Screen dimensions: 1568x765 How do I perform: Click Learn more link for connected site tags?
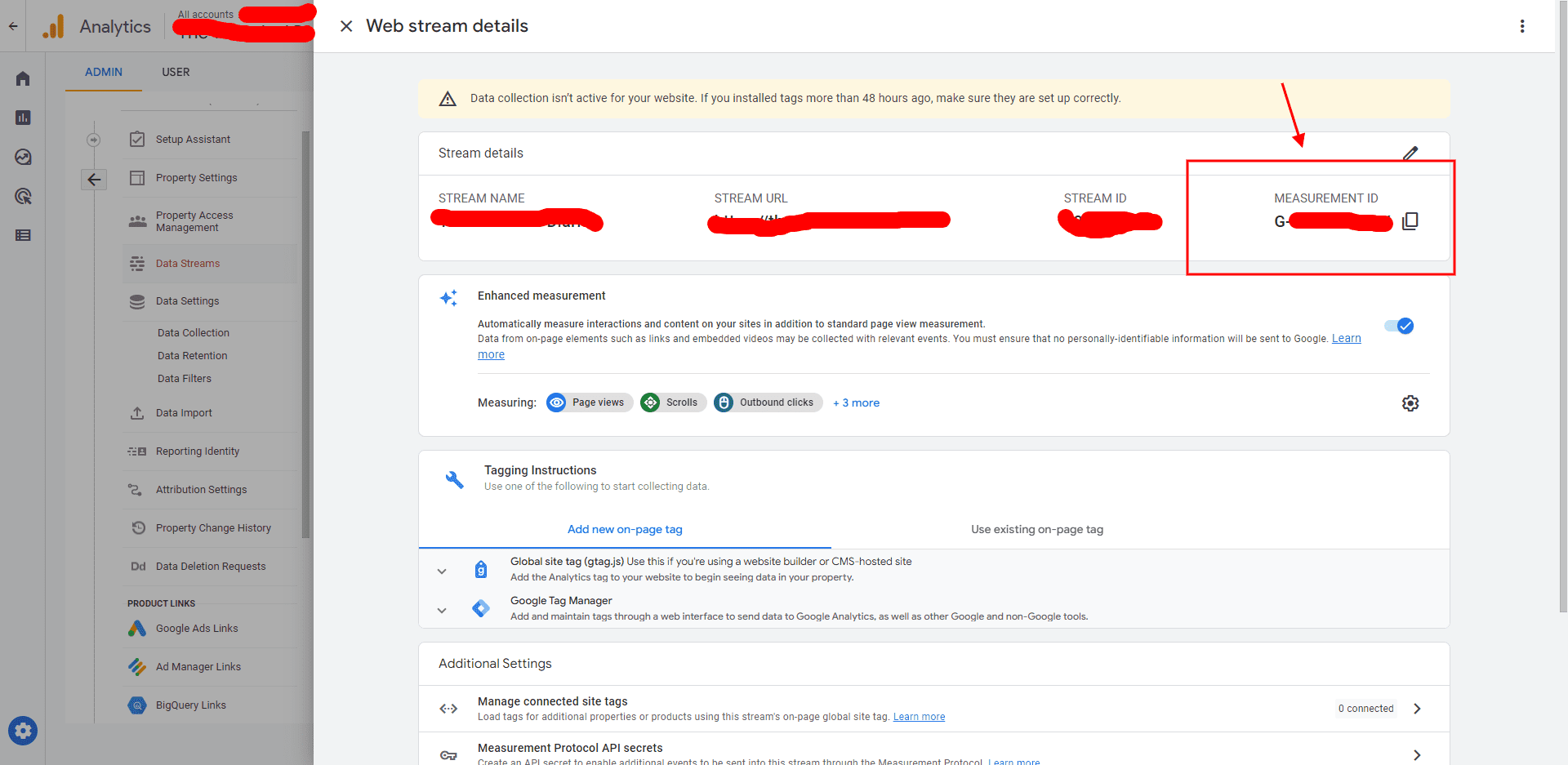[919, 717]
